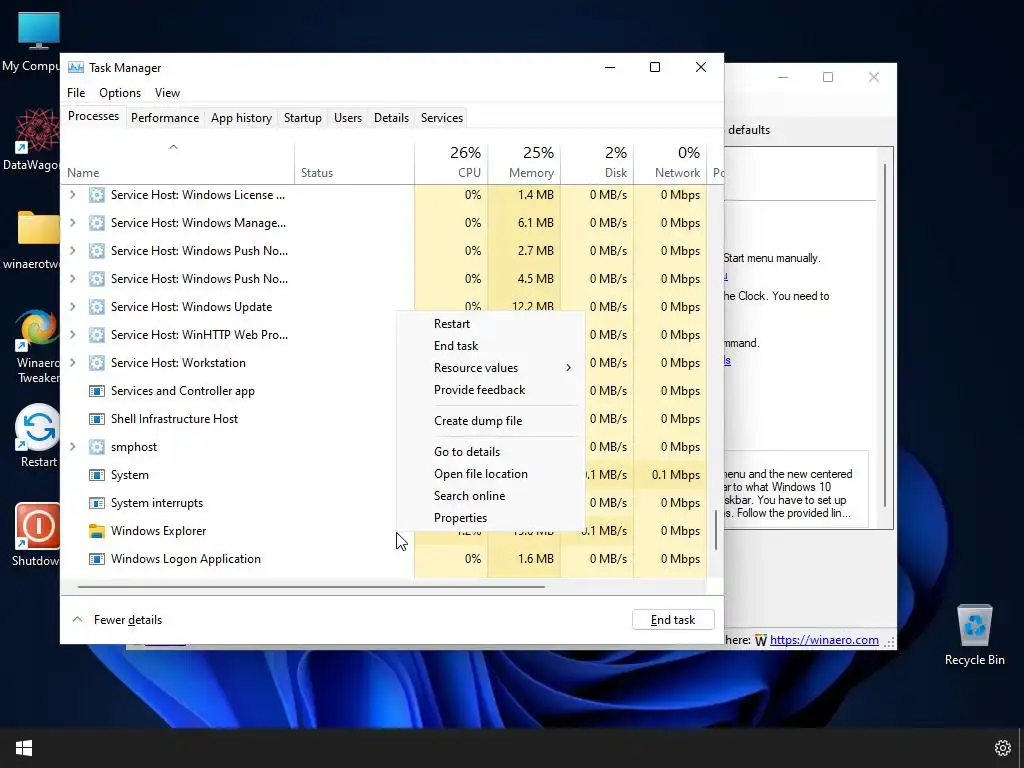1024x768 pixels.
Task: Switch to the Performance tab
Action: [165, 118]
